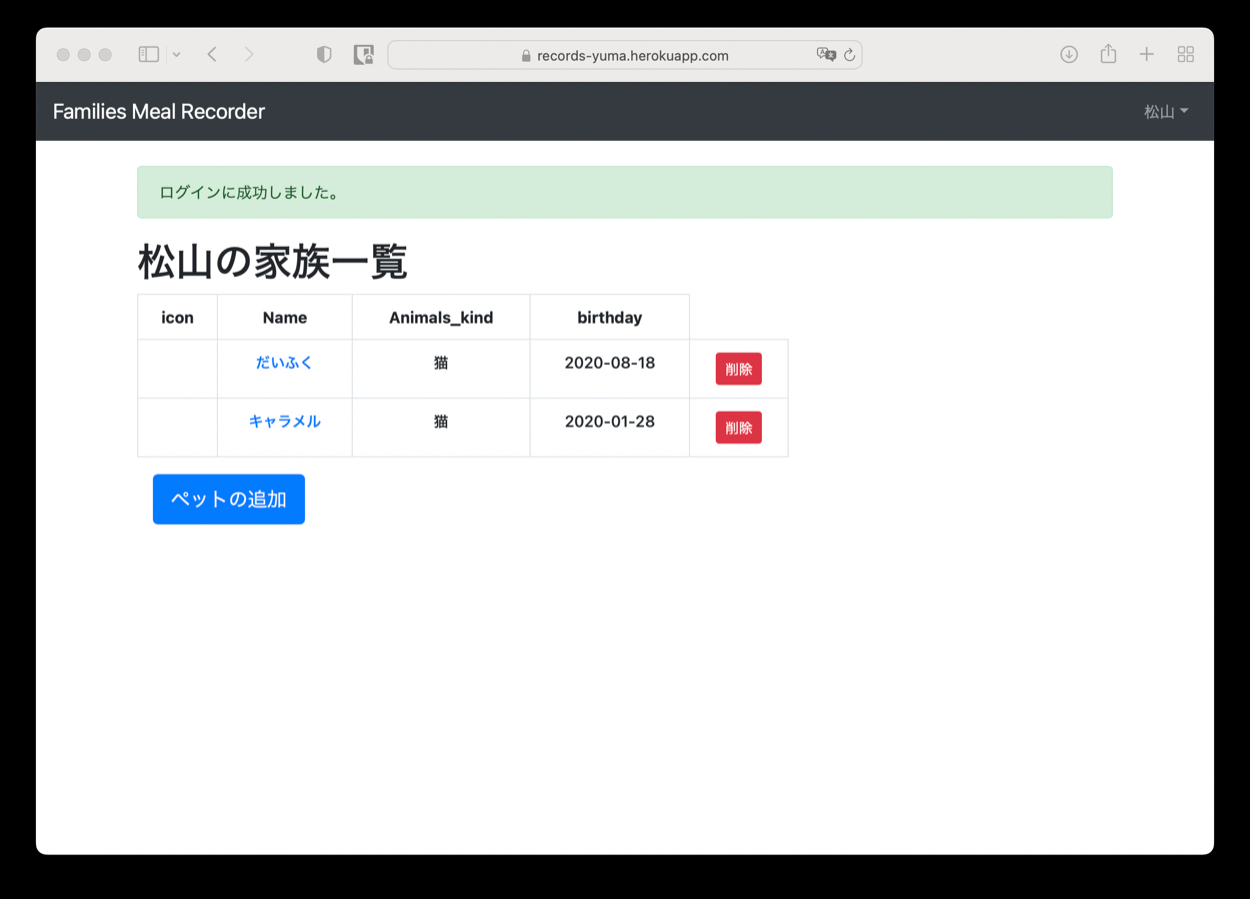
Task: Go forward with the forward arrow
Action: 249,55
